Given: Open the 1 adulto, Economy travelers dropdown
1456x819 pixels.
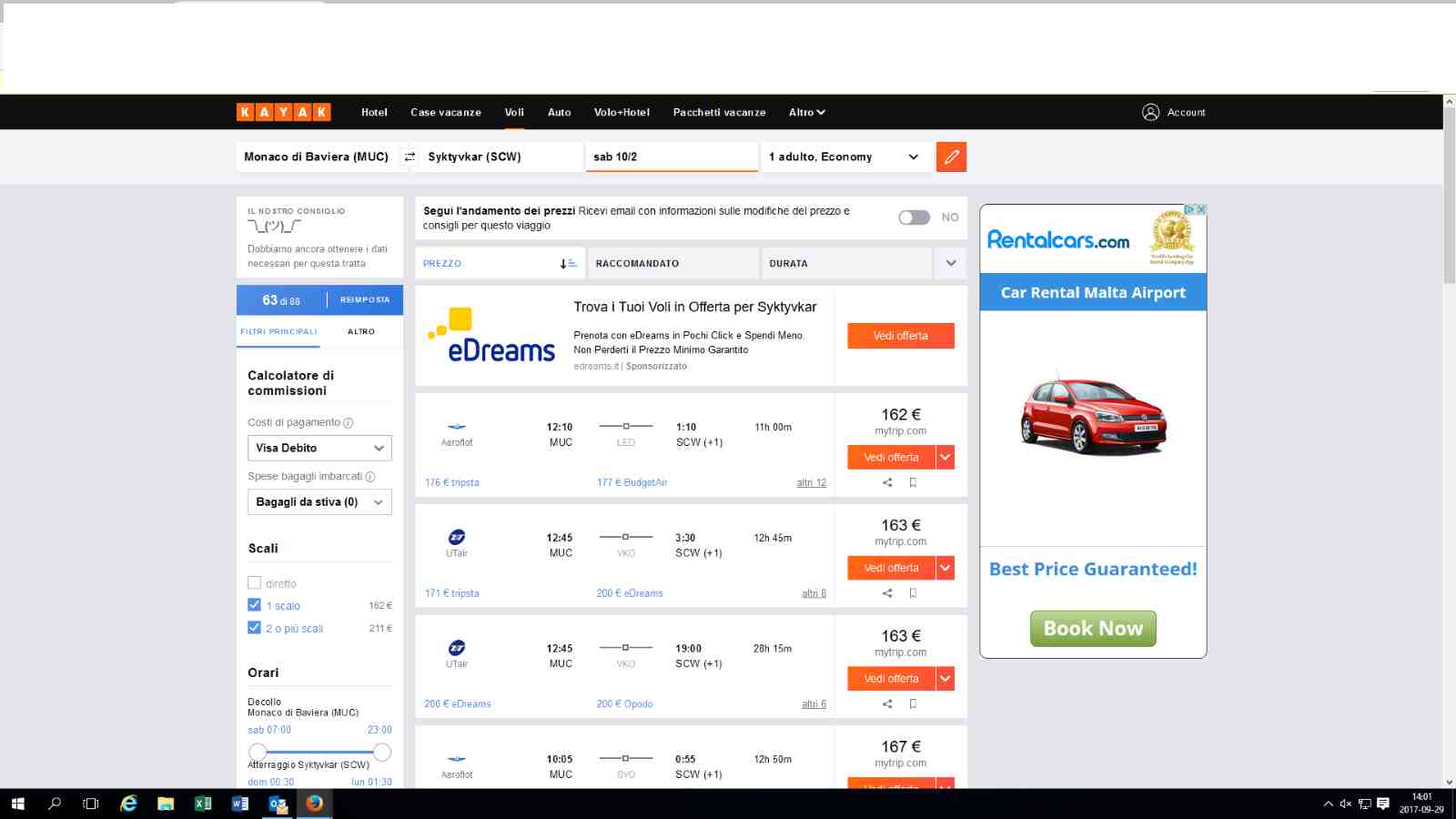Looking at the screenshot, I should 847,157.
